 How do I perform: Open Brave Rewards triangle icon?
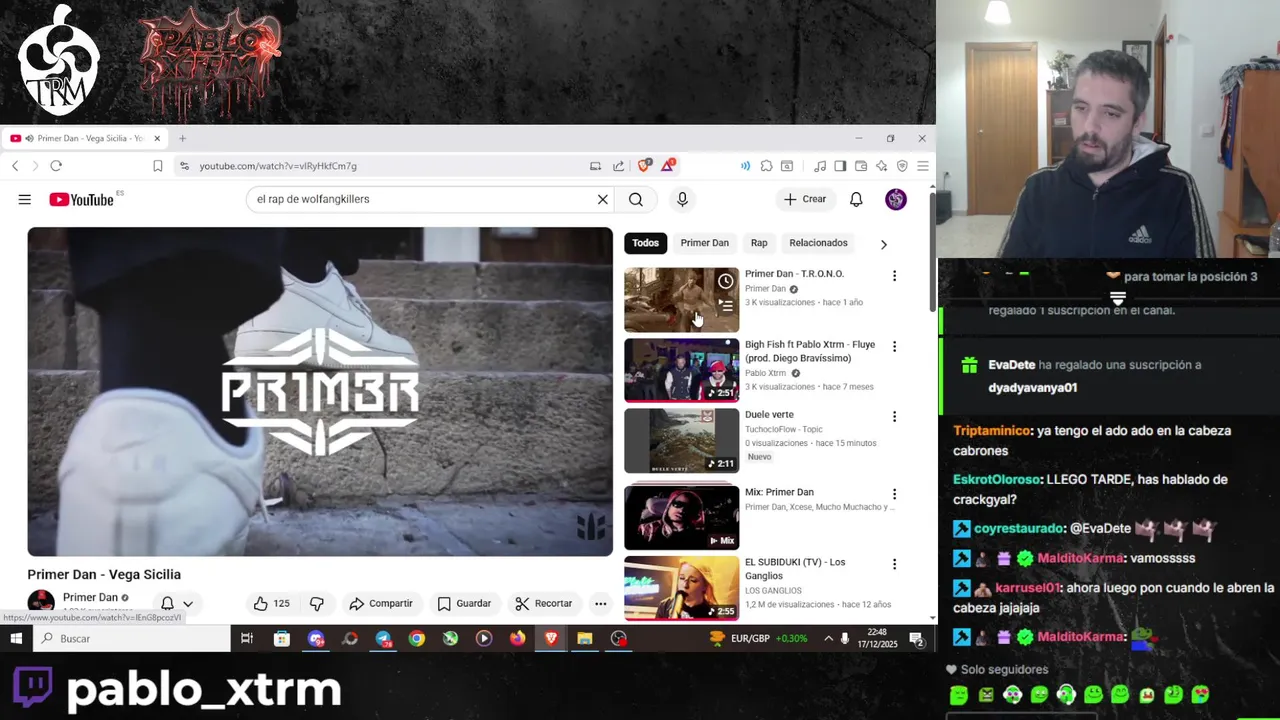click(x=667, y=165)
